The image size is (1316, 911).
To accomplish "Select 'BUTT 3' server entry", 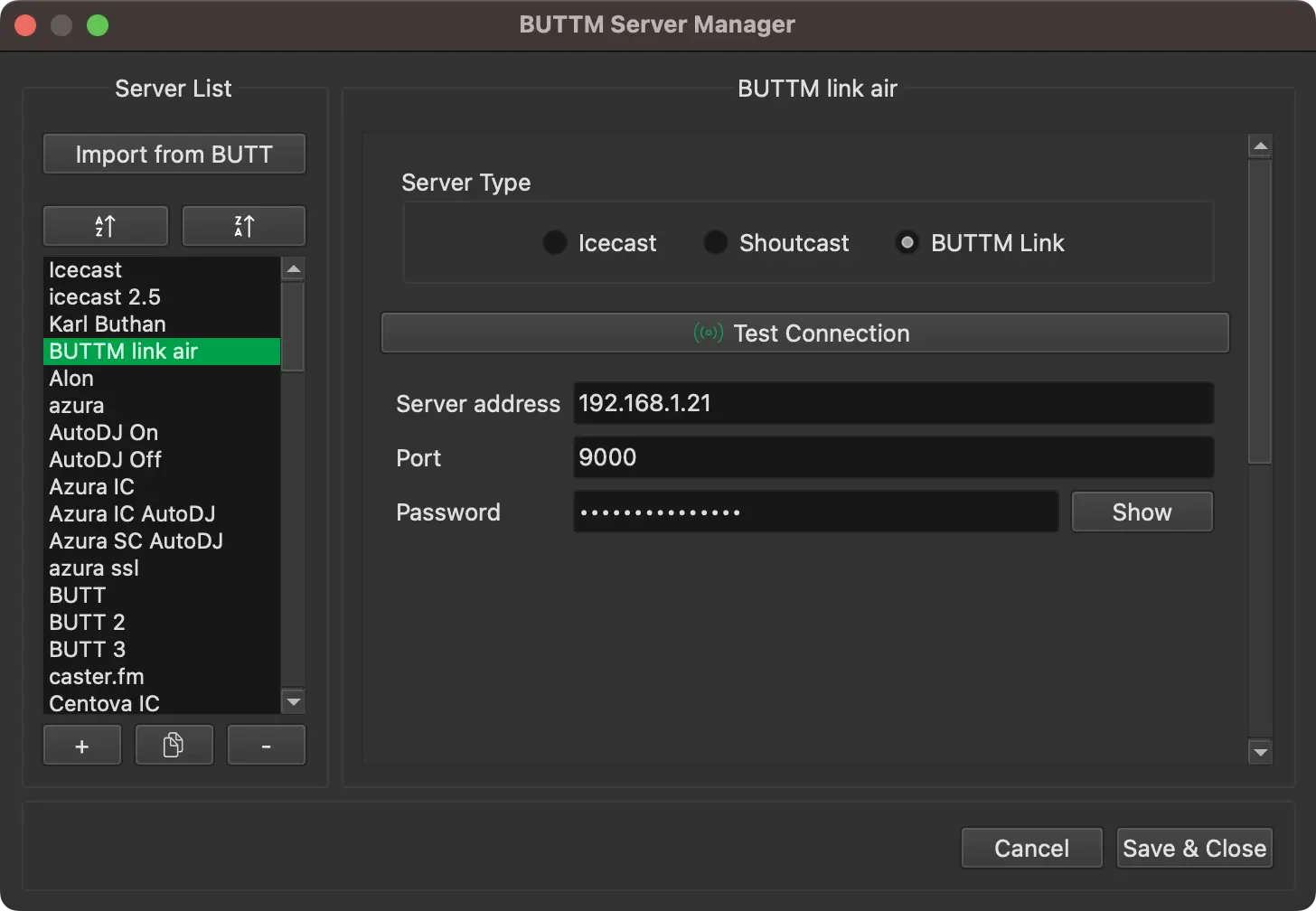I will (162, 650).
